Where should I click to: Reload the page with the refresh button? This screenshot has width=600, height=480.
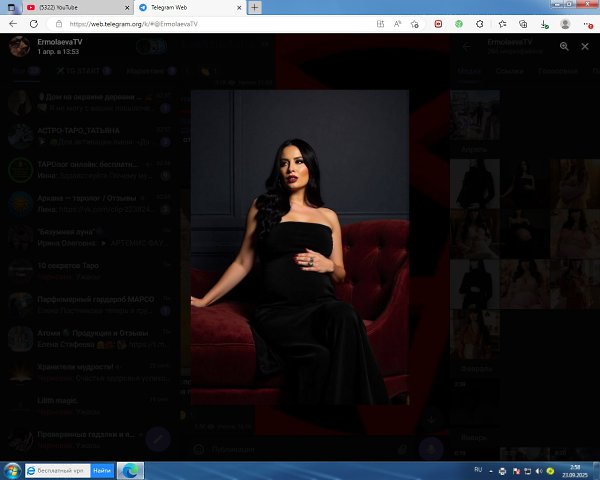(x=33, y=23)
